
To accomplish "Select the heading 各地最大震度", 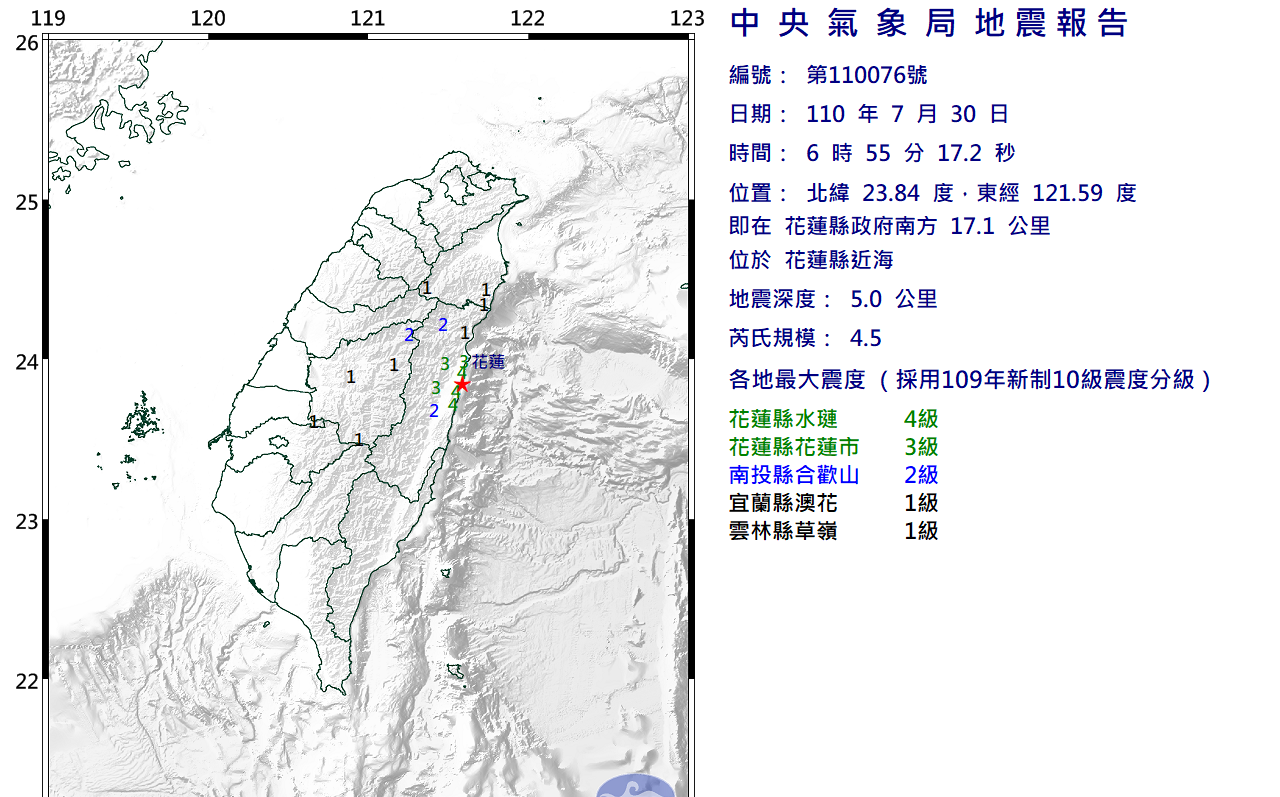I will (797, 380).
